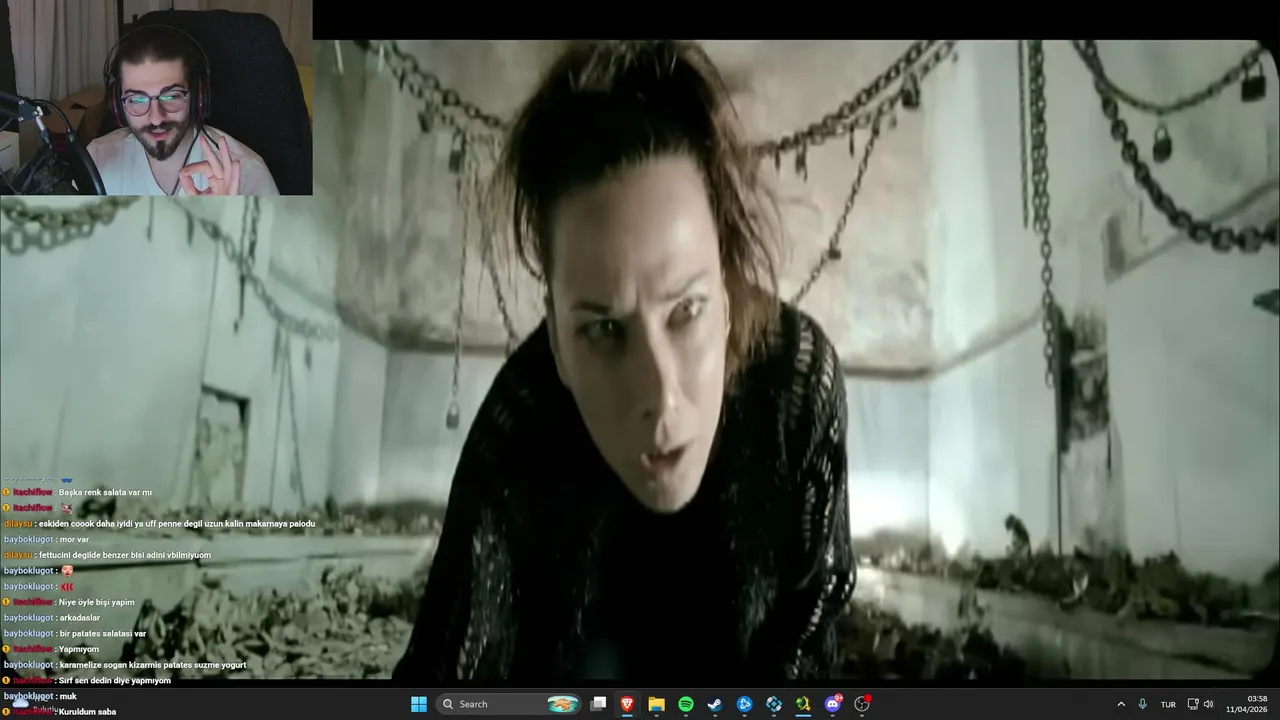Show hidden system tray icons

click(1121, 704)
